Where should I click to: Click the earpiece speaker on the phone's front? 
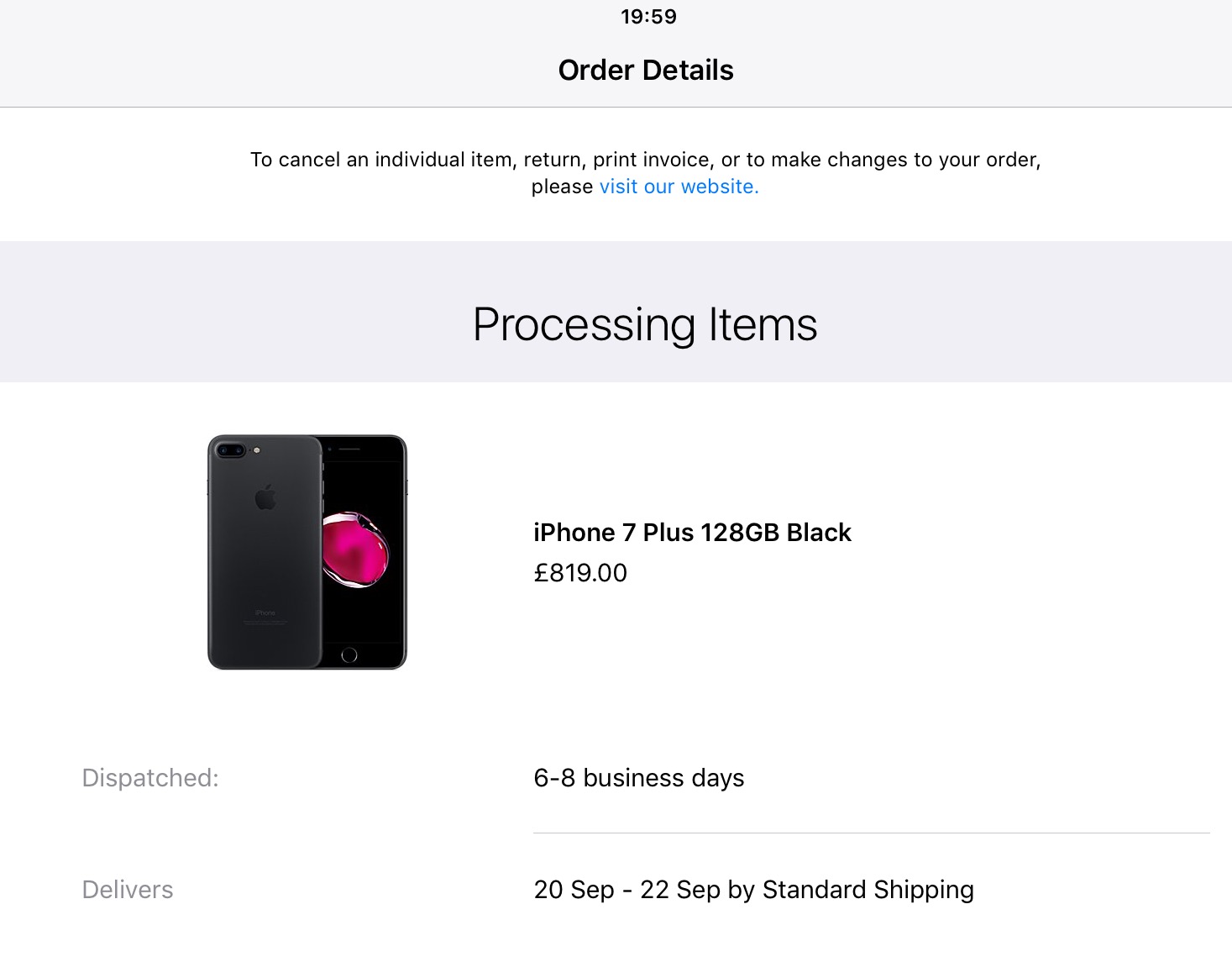349,449
